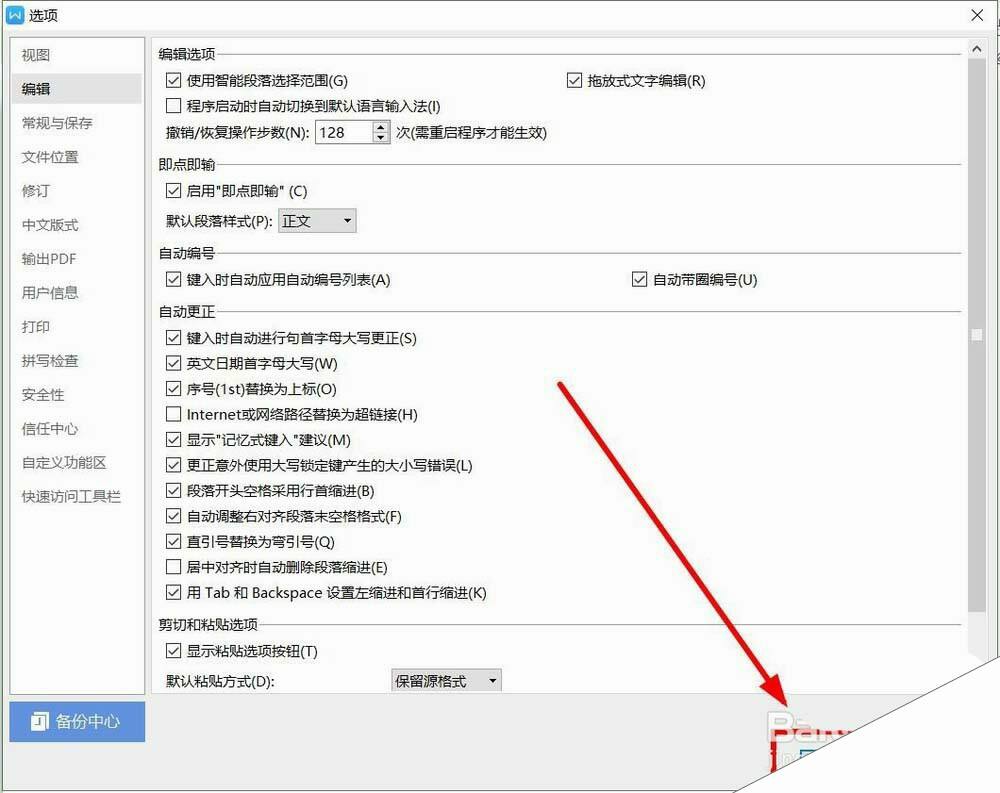Toggle 拖放式文字编辑(R) checkbox
The width and height of the screenshot is (1000, 793).
pyautogui.click(x=574, y=80)
